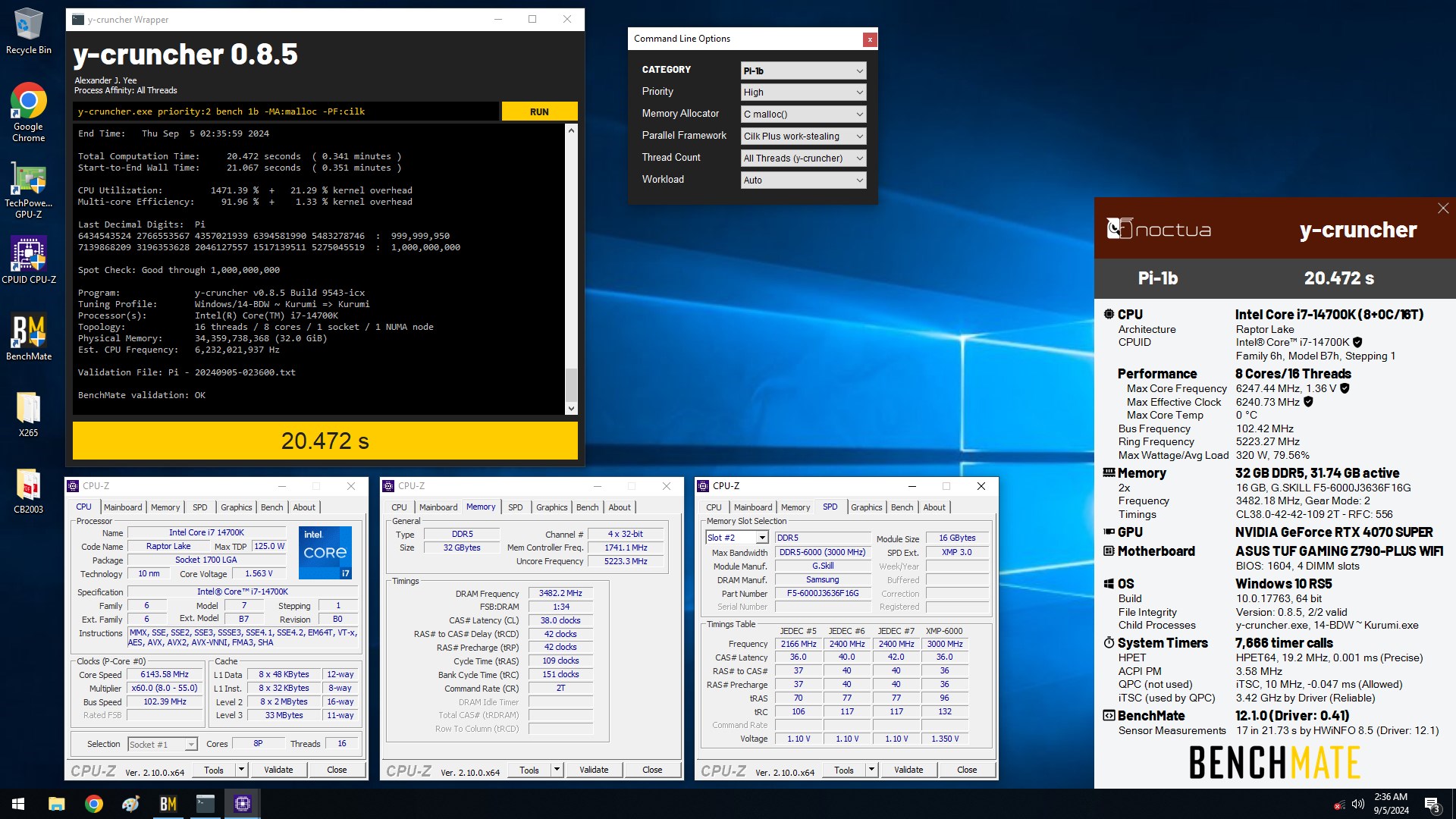Viewport: 1456px width, 819px height.
Task: Switch to SPD tab in CPU-Z Memory window
Action: [515, 507]
